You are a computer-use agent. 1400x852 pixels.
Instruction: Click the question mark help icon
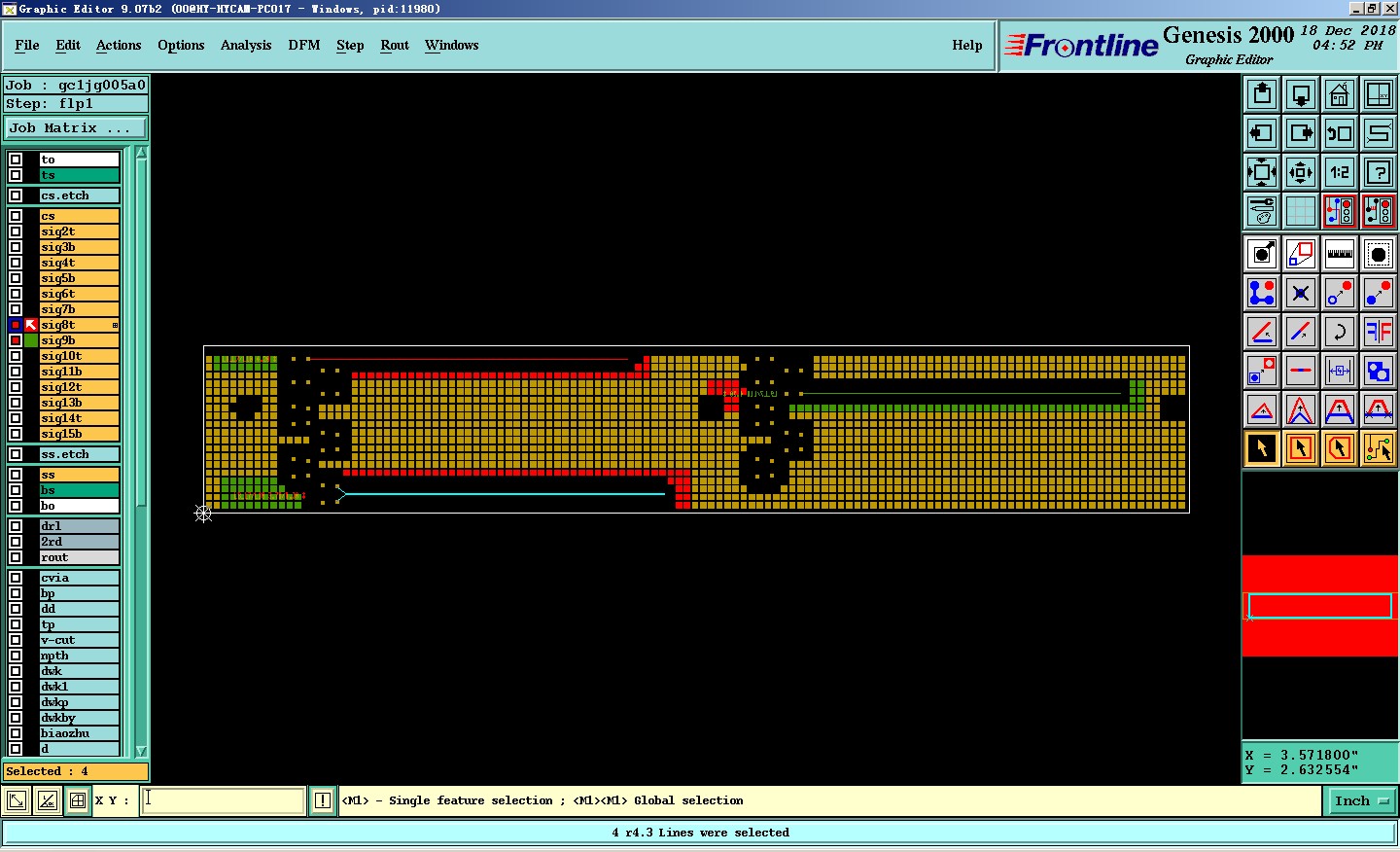click(x=1378, y=172)
